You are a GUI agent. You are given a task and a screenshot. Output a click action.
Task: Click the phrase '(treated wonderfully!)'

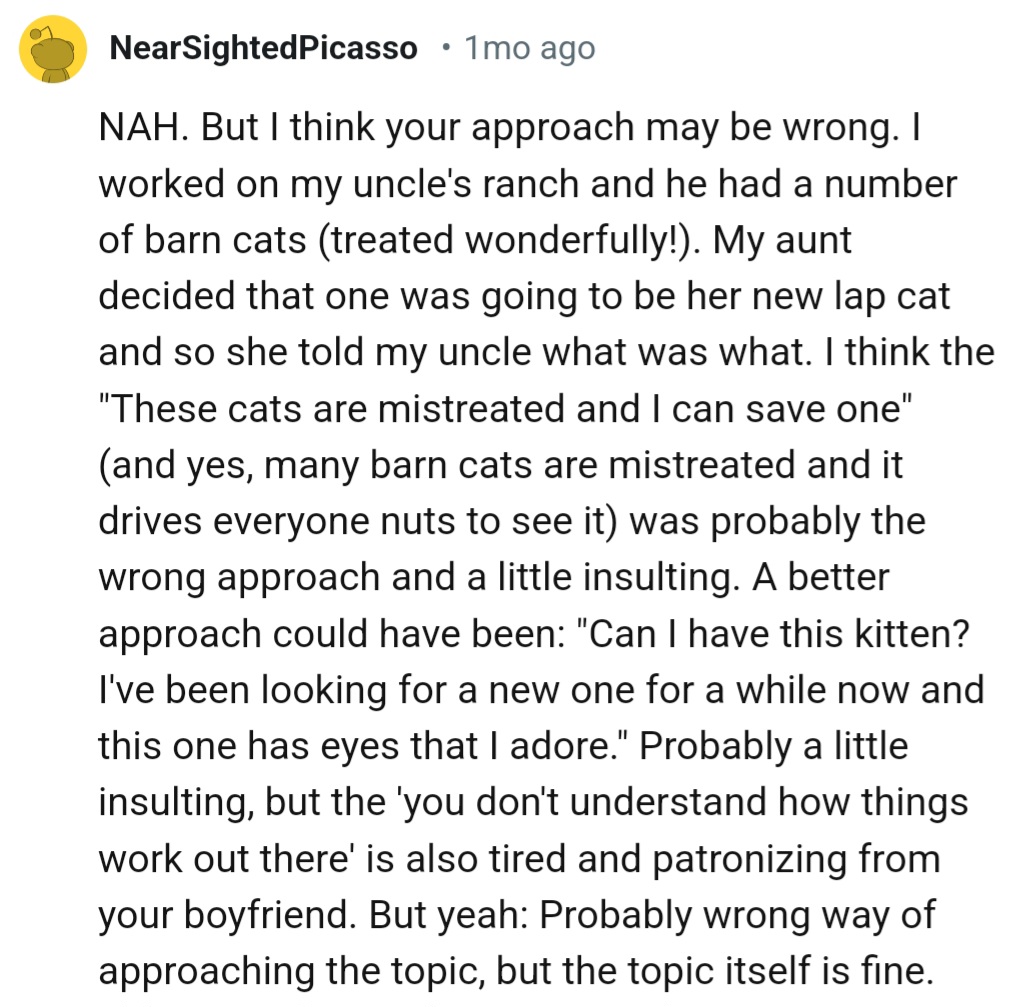coord(508,241)
